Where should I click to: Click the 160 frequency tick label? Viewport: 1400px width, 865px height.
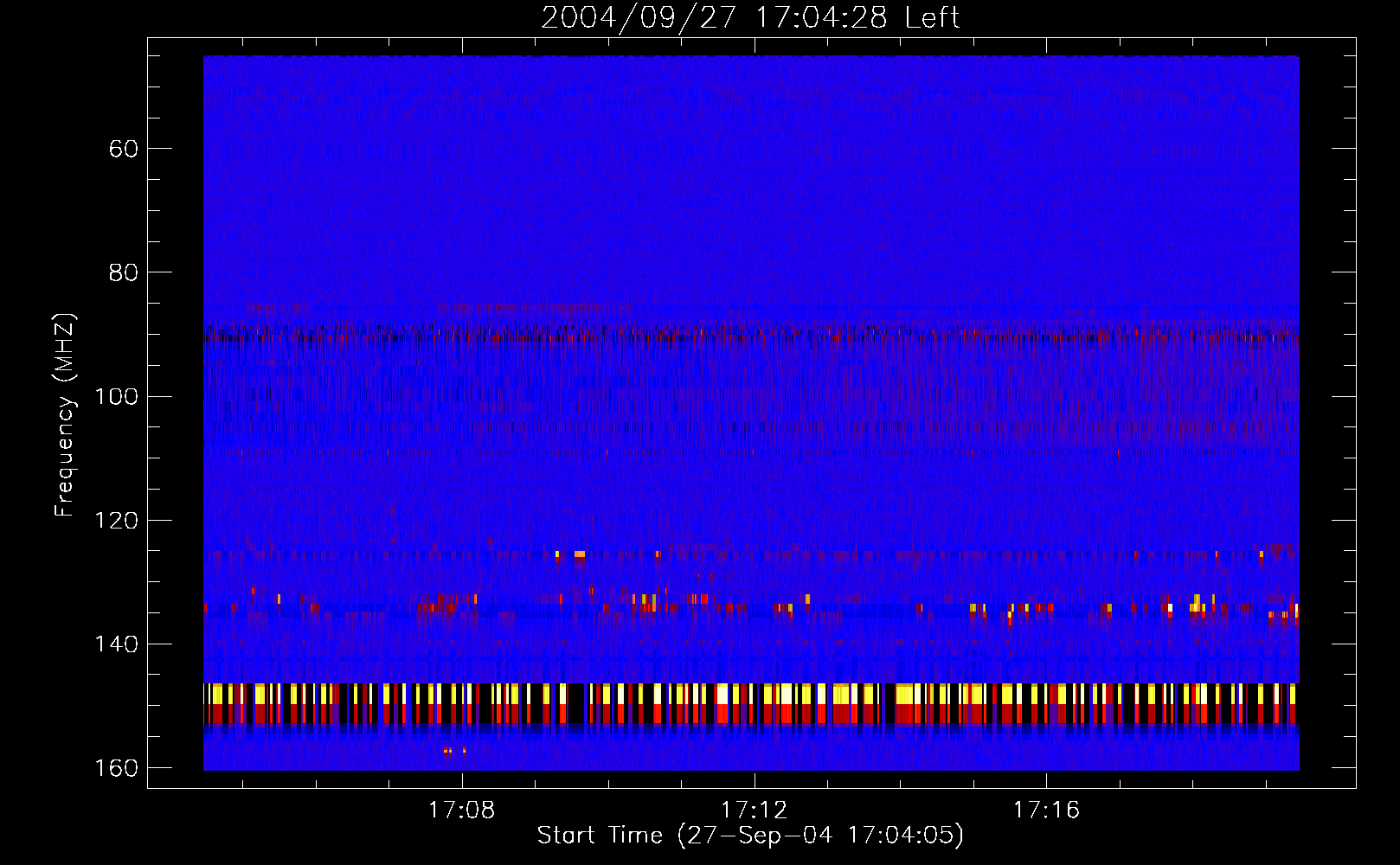pos(116,768)
